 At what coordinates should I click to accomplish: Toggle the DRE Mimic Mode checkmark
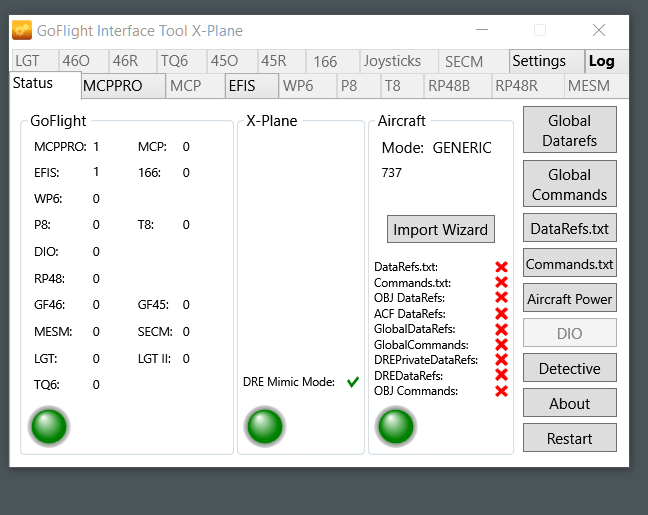click(x=352, y=382)
